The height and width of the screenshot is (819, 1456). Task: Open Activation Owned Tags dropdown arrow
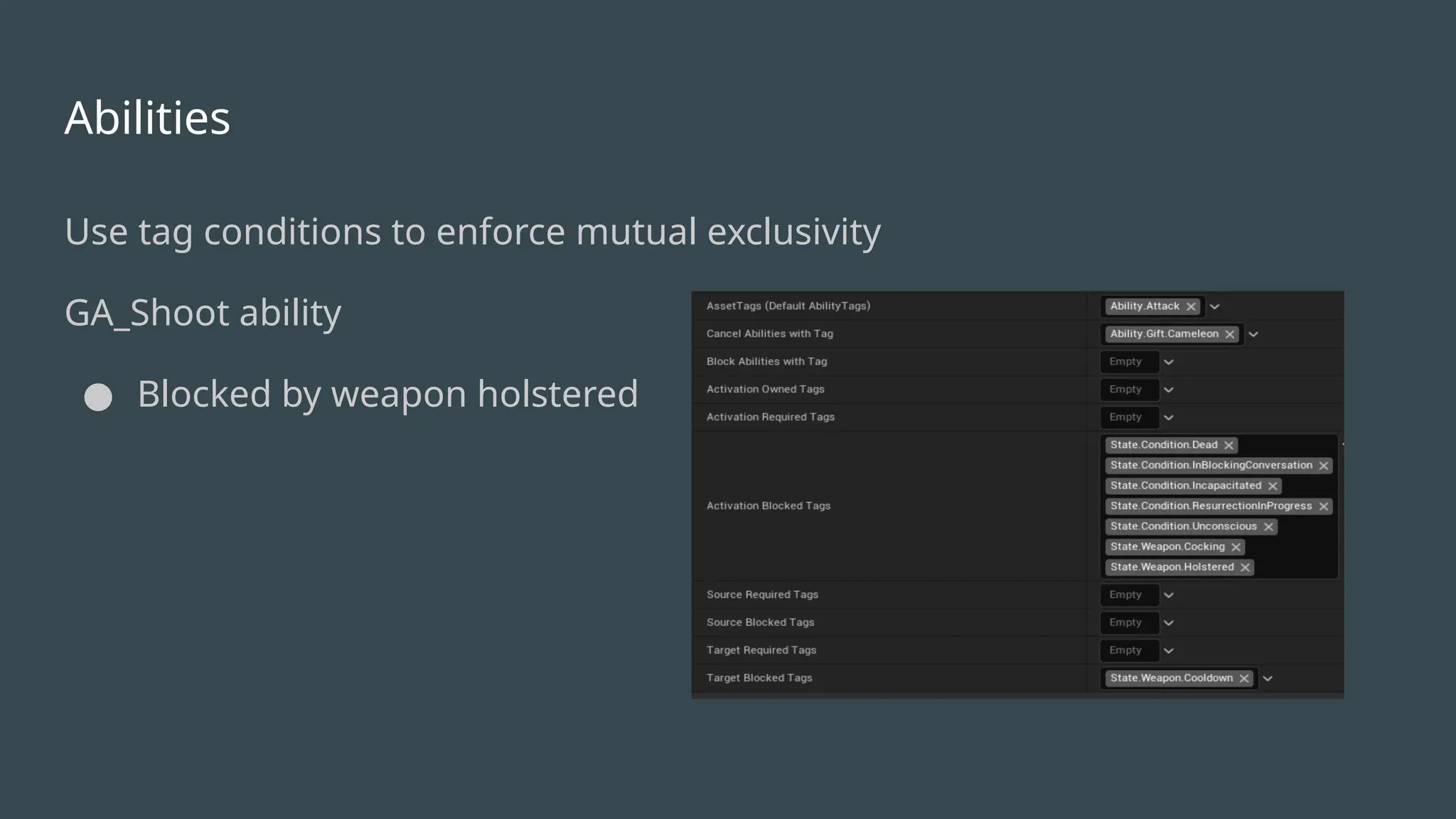point(1168,390)
